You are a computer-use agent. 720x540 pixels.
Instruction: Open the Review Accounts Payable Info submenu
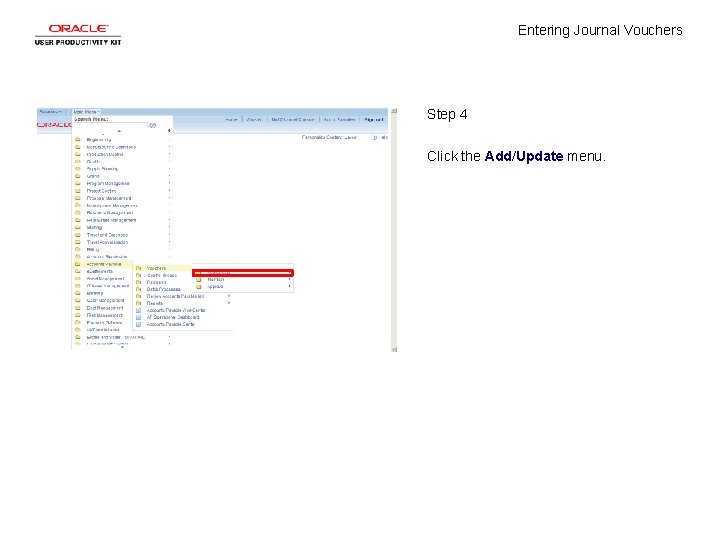point(175,297)
